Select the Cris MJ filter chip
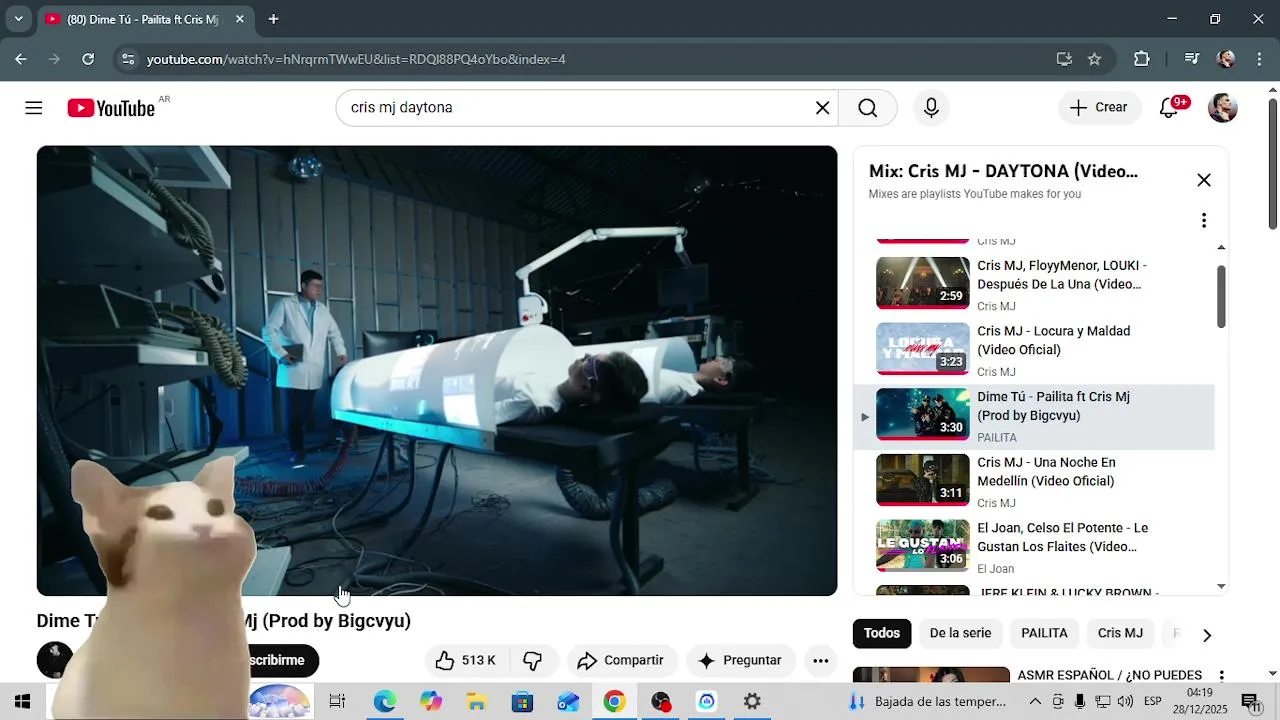Screen dimensions: 1280x720 click(1120, 633)
